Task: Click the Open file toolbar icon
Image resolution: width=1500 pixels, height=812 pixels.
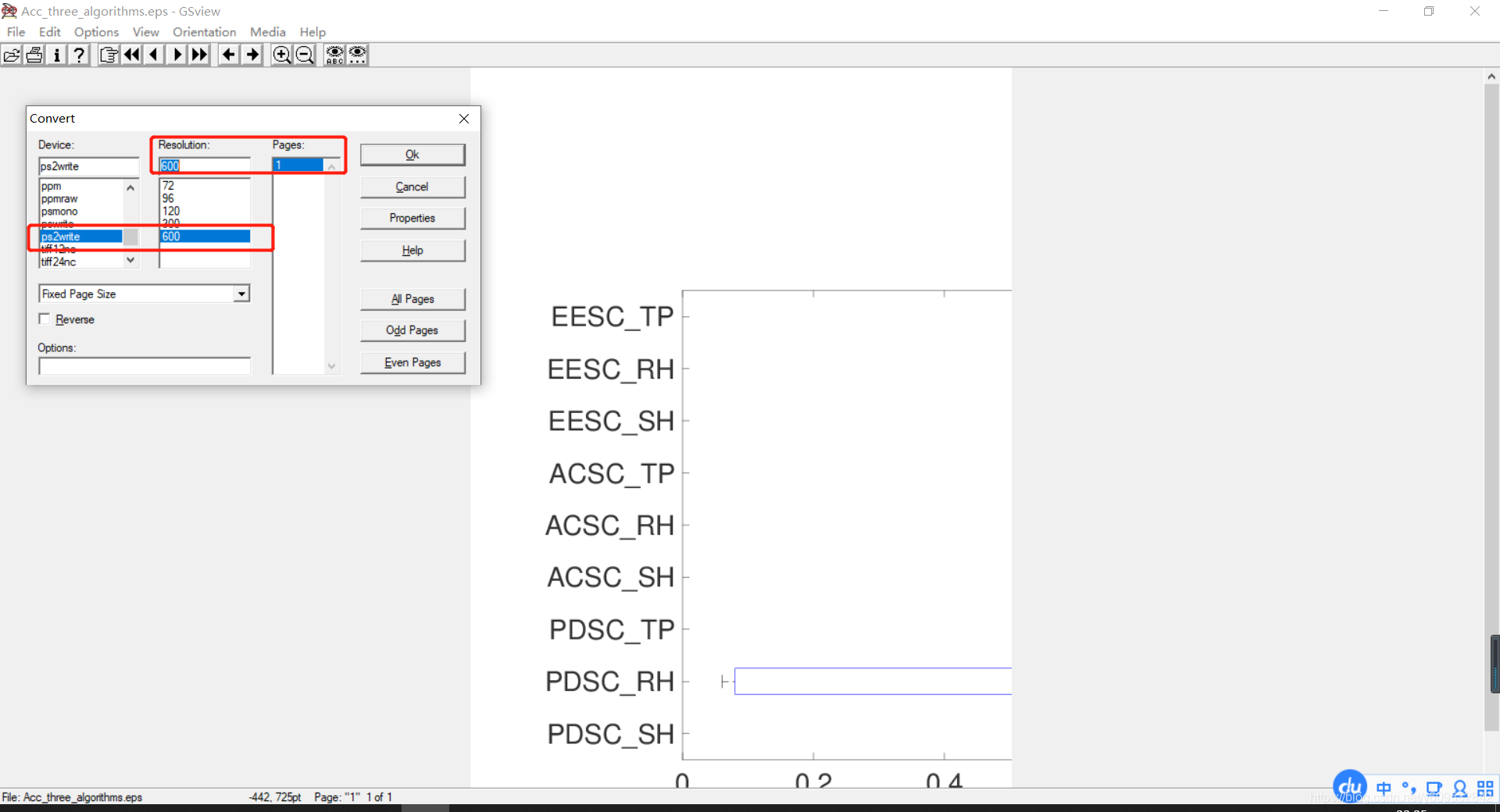Action: 12,55
